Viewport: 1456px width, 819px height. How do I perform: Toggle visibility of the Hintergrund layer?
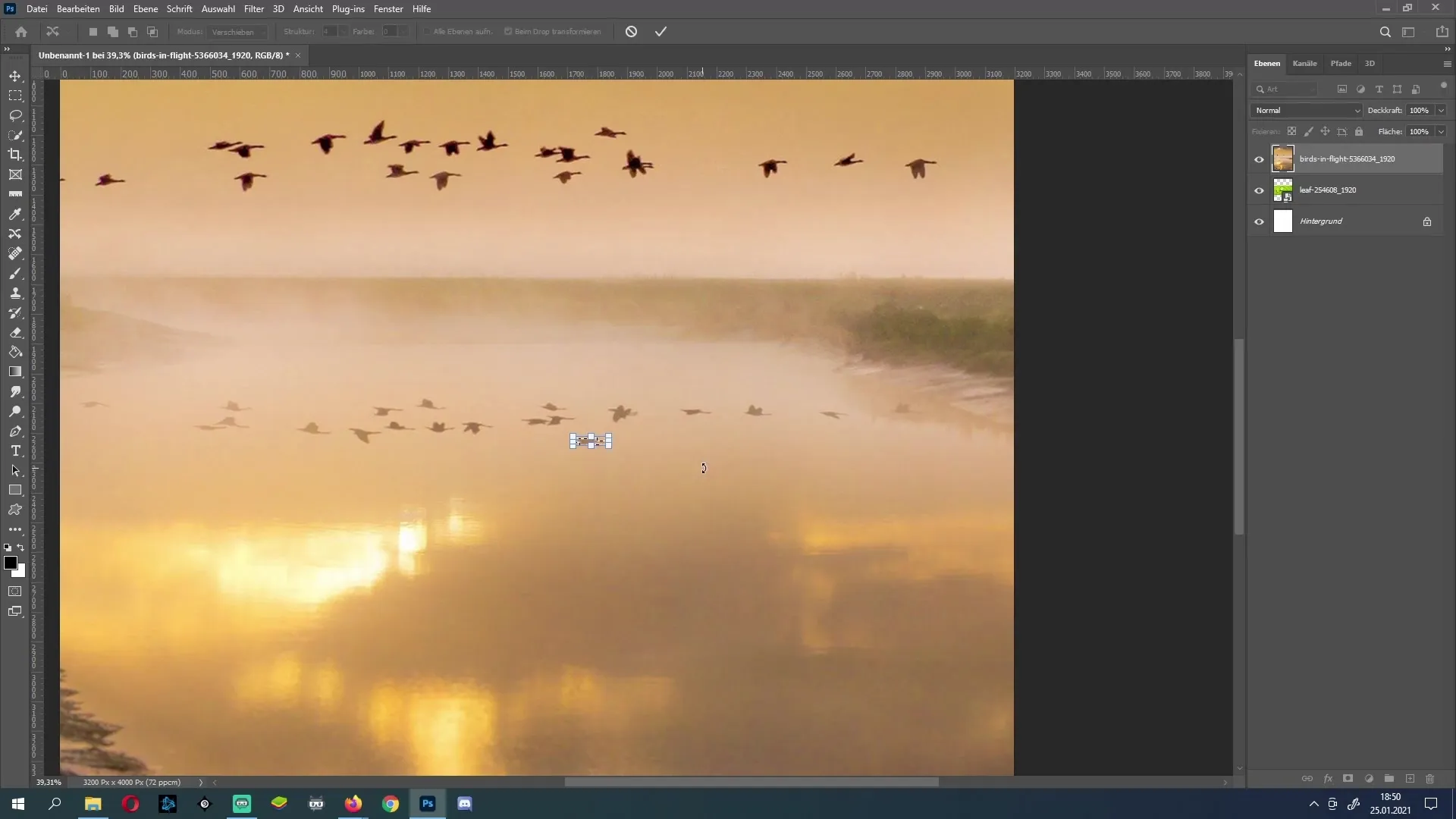[1259, 221]
